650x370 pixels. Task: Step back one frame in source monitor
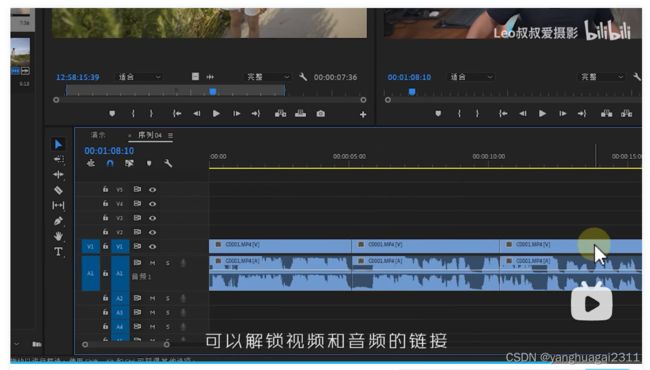tap(196, 114)
